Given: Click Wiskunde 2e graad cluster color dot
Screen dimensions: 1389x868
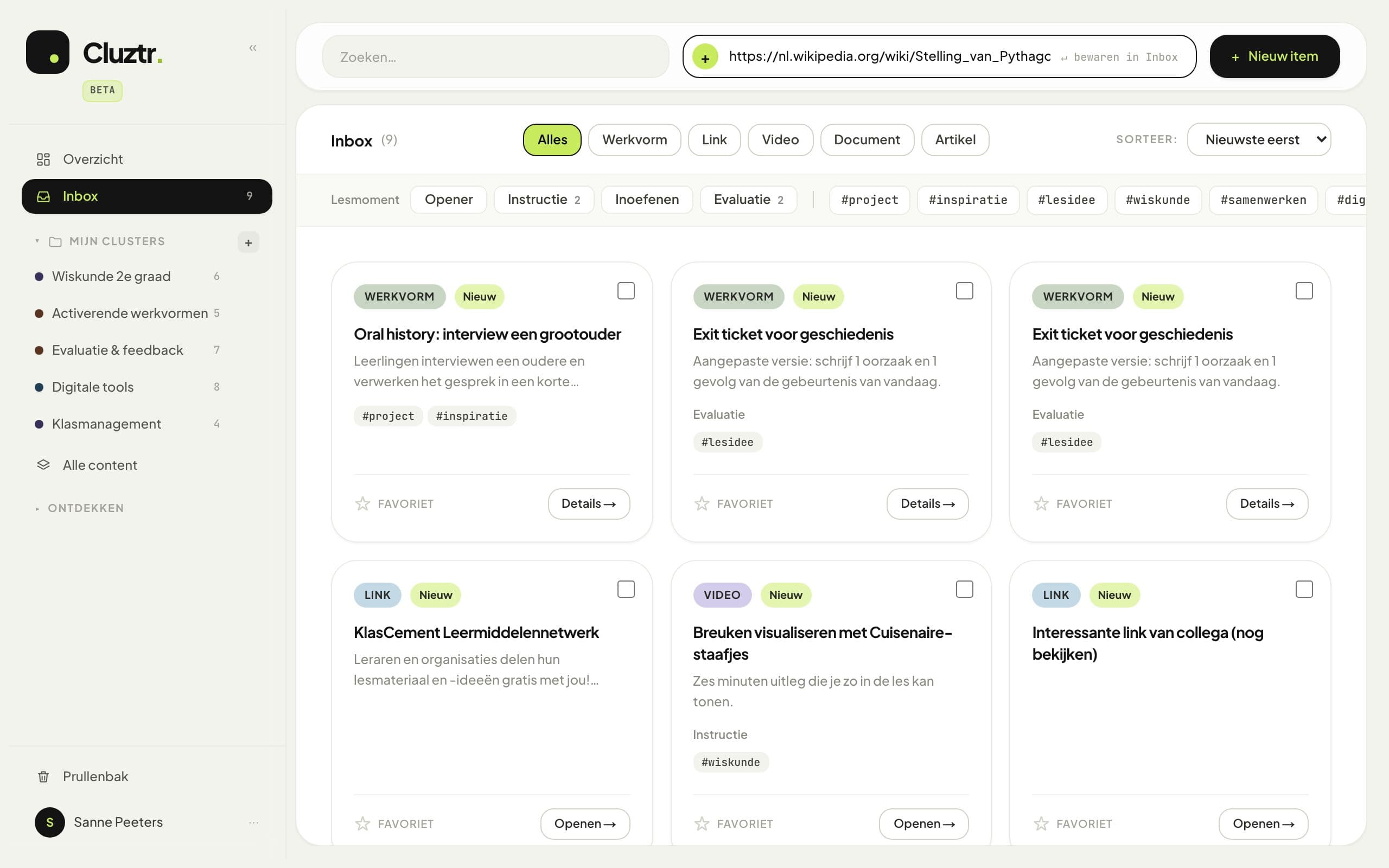Looking at the screenshot, I should coord(39,277).
